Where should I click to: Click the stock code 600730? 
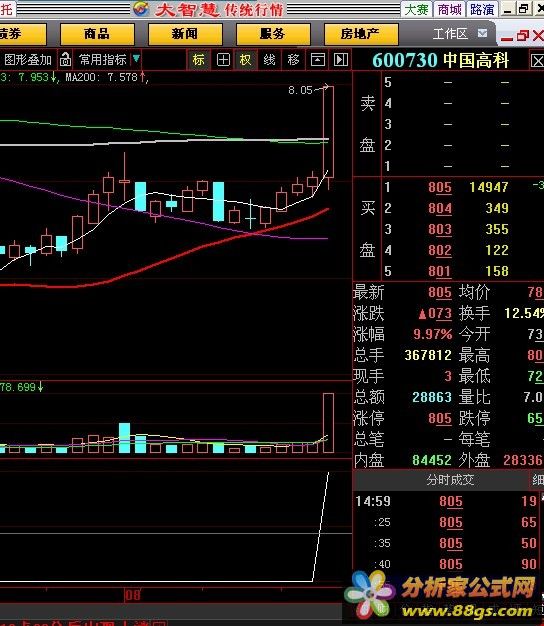click(x=405, y=61)
